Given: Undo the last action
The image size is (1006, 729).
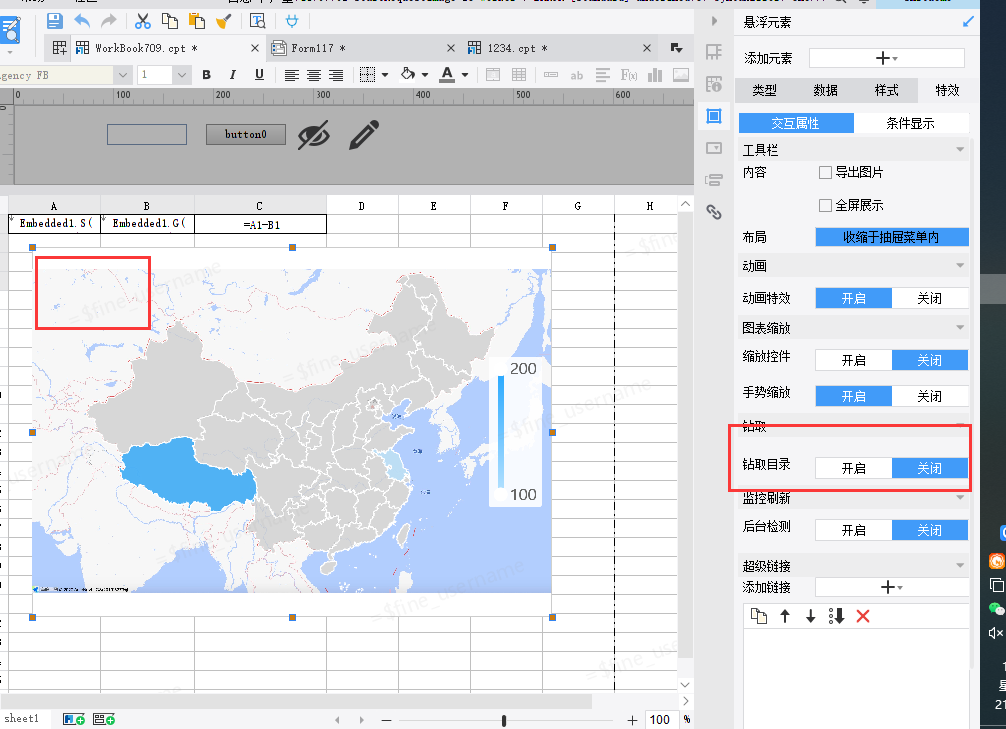Looking at the screenshot, I should [x=82, y=21].
